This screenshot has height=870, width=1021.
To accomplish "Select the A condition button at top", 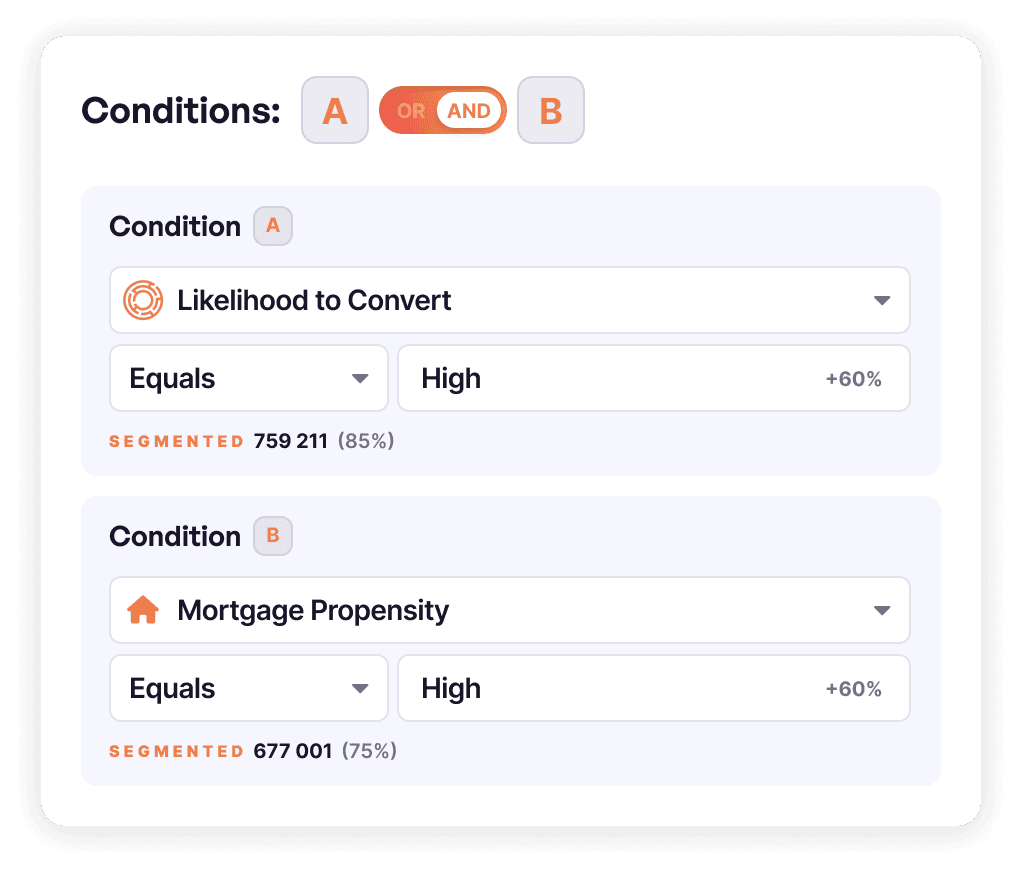I will tap(335, 110).
